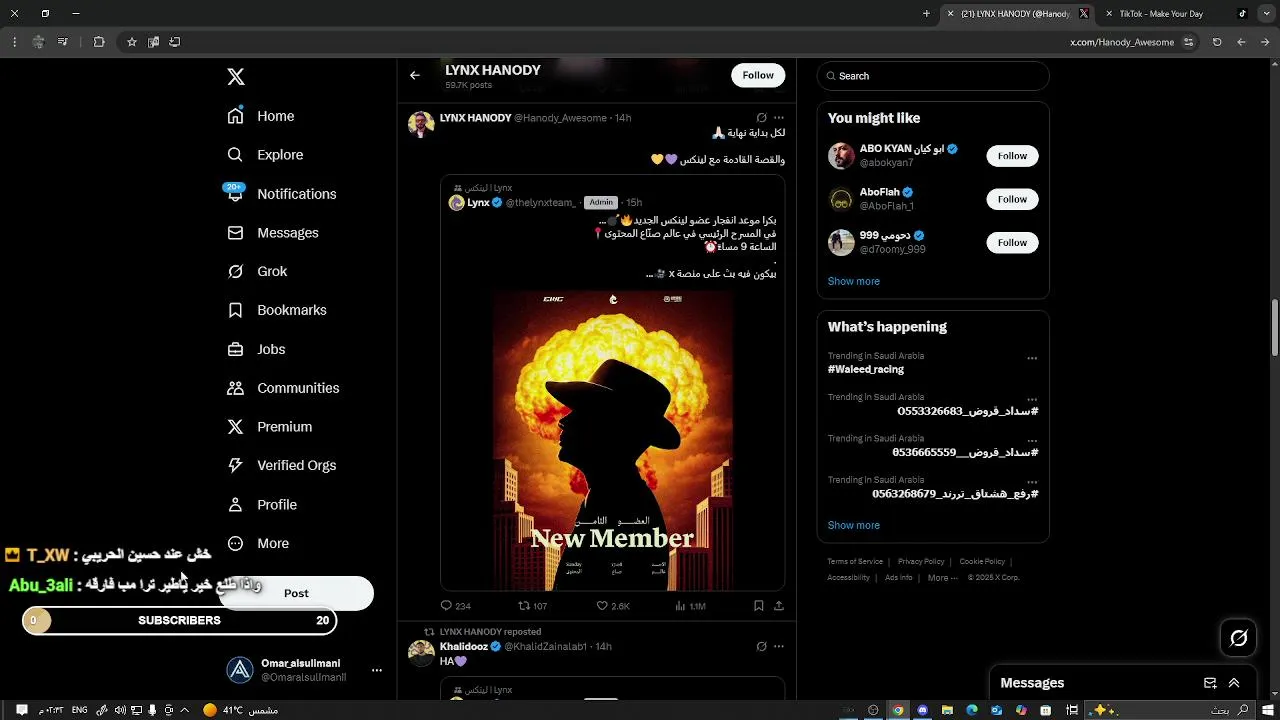Open Explore in the sidebar
1280x720 pixels.
265,155
